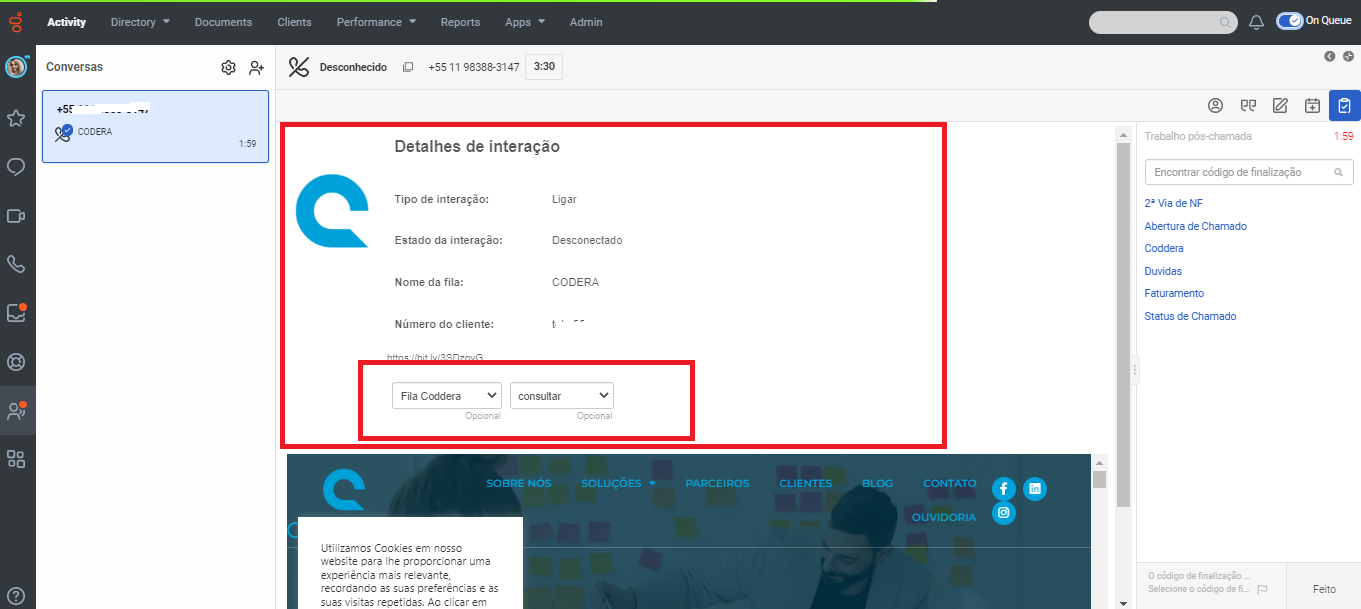Open the Activity tab
The width and height of the screenshot is (1361, 609).
(x=67, y=22)
